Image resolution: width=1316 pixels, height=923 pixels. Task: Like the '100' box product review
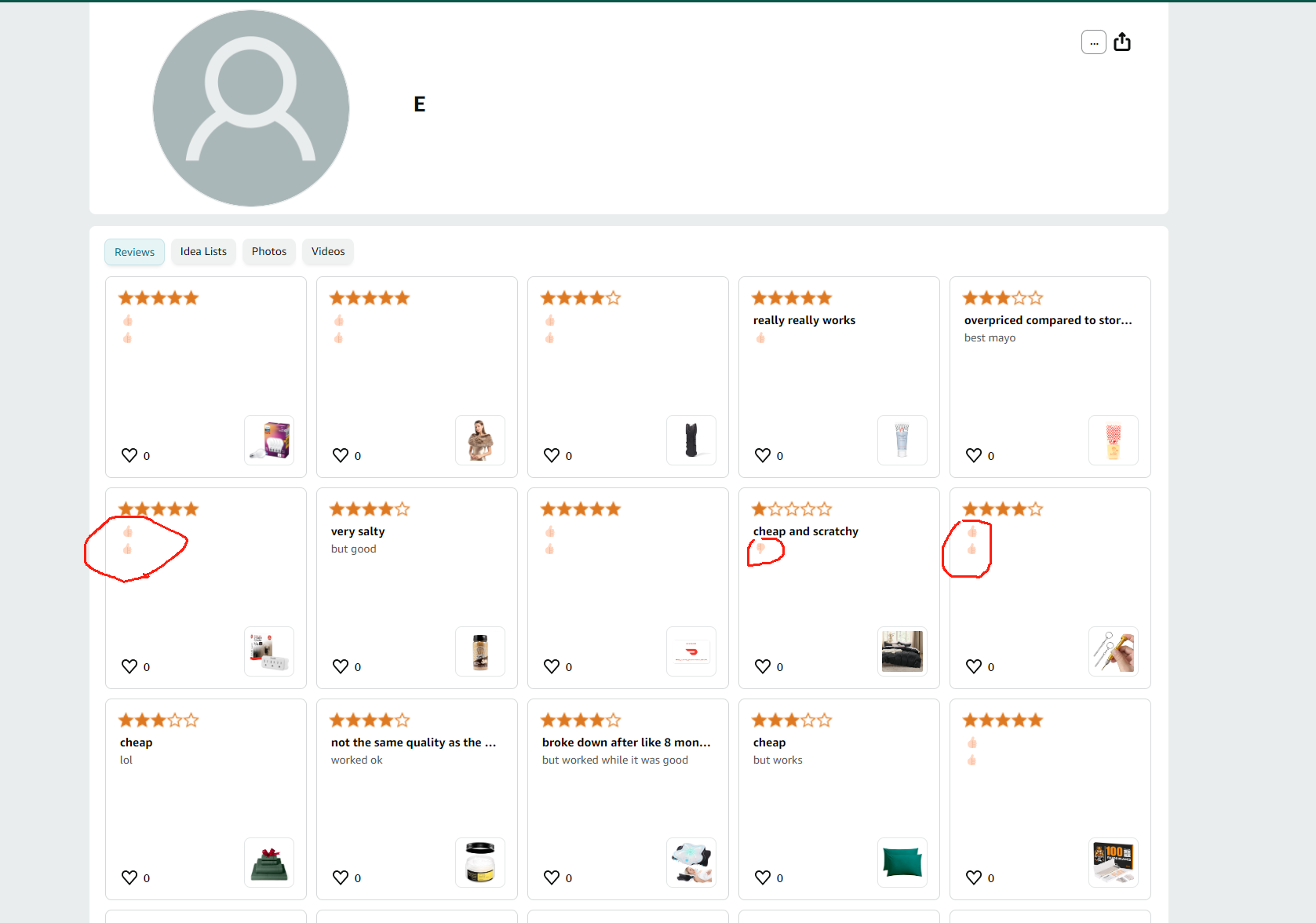974,877
